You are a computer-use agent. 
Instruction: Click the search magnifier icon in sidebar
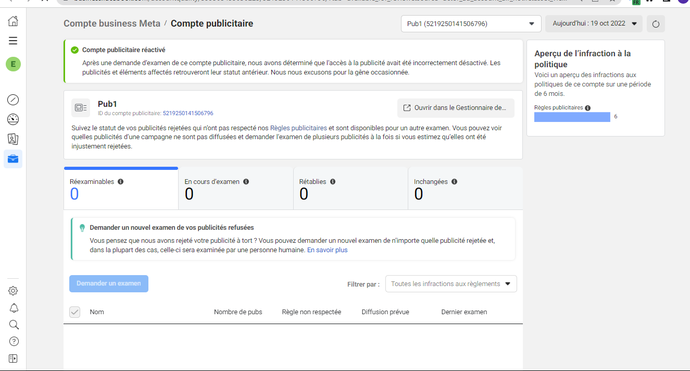[x=14, y=325]
